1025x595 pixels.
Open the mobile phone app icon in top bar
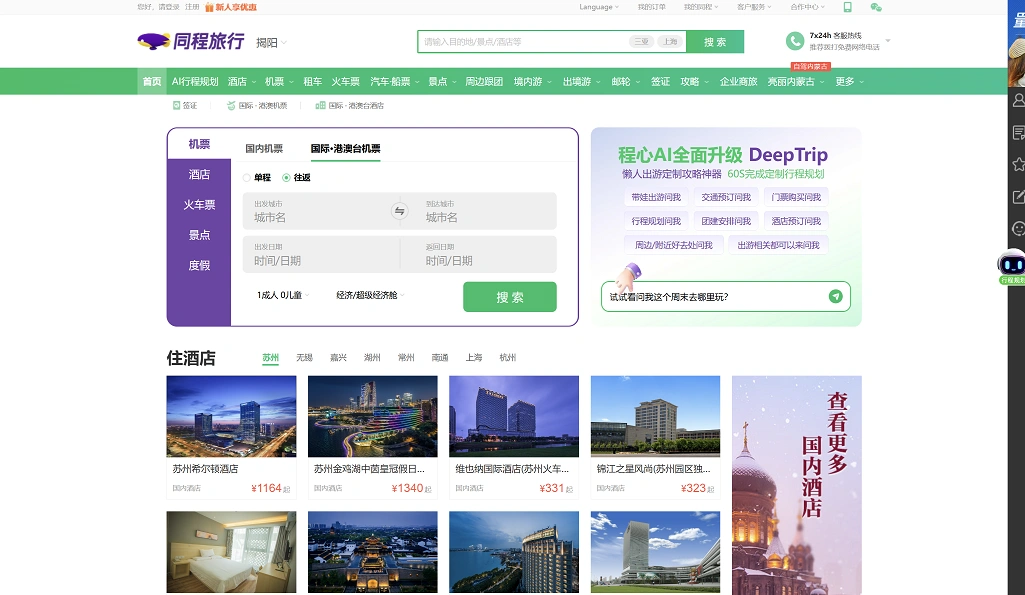click(847, 7)
